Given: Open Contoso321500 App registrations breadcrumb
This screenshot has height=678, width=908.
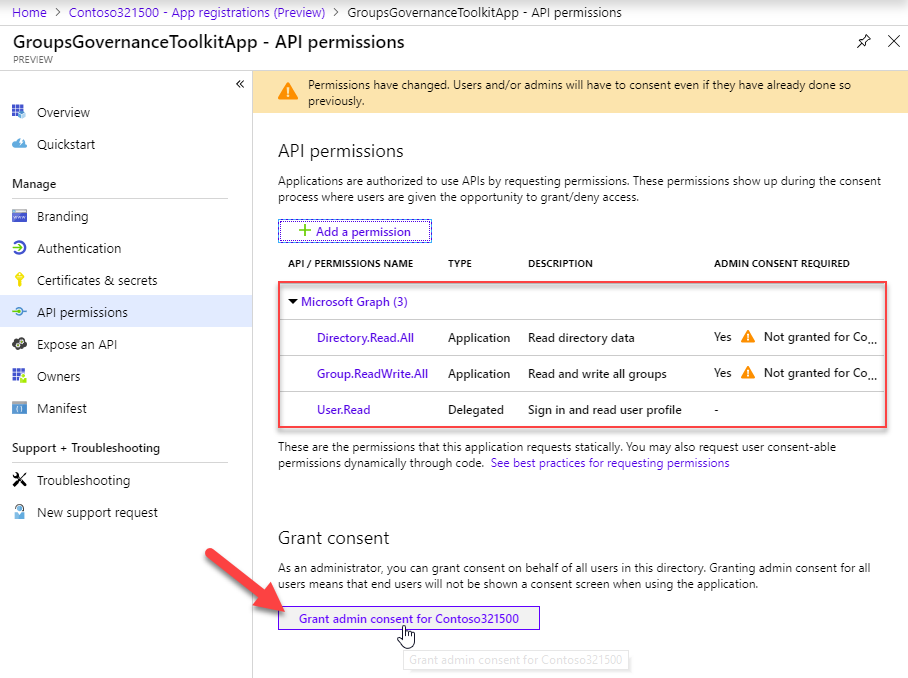Looking at the screenshot, I should [197, 12].
